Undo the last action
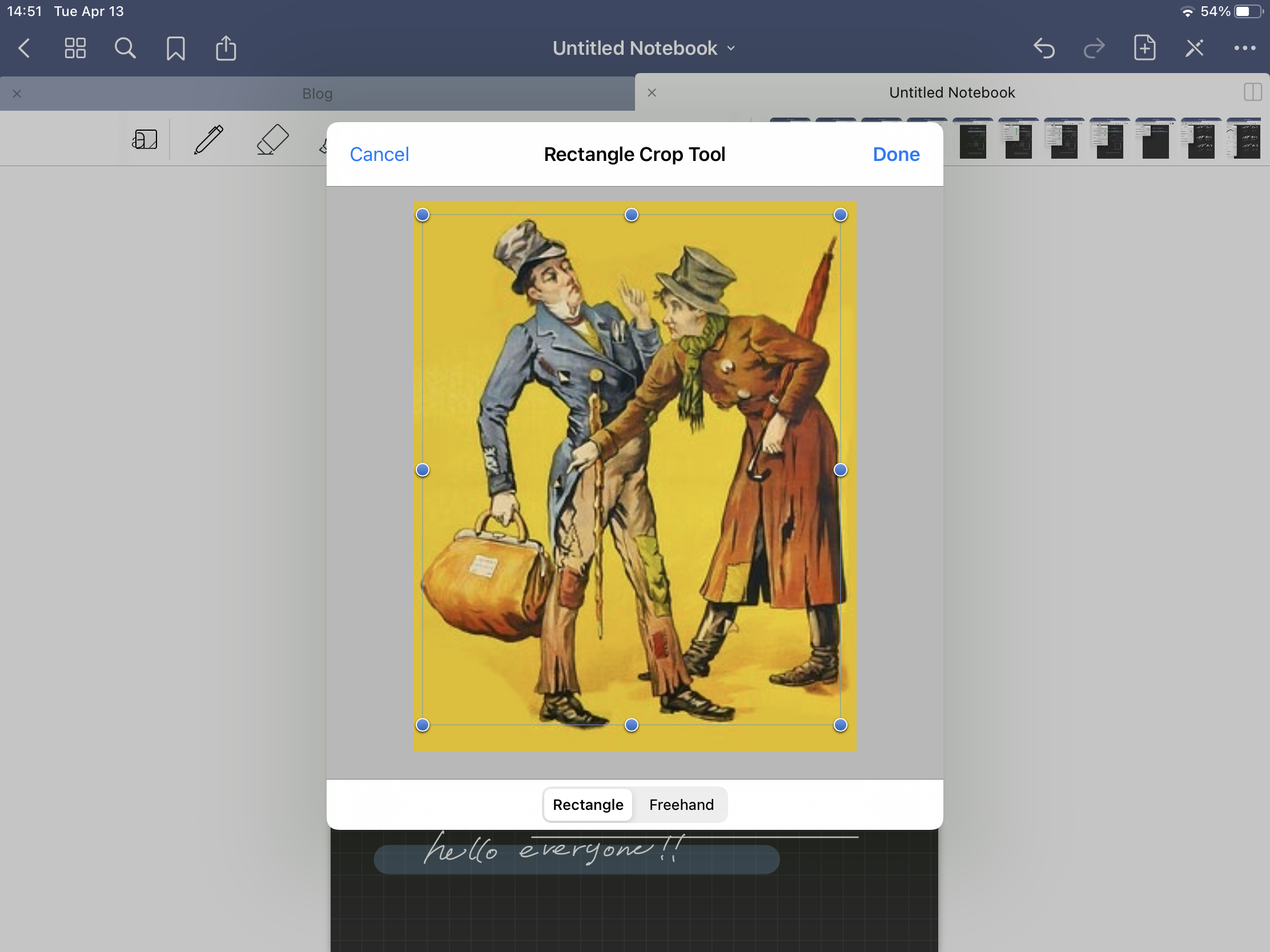1270x952 pixels. pyautogui.click(x=1044, y=48)
